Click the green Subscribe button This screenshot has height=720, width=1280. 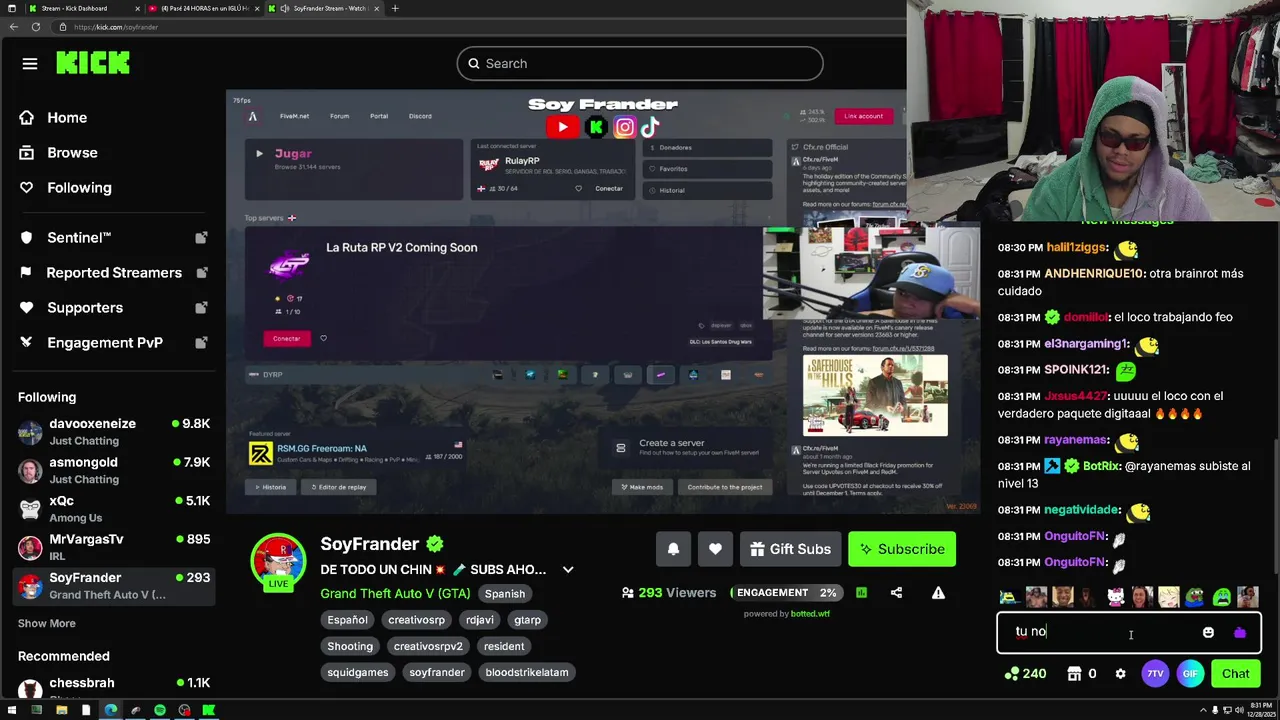click(x=902, y=549)
